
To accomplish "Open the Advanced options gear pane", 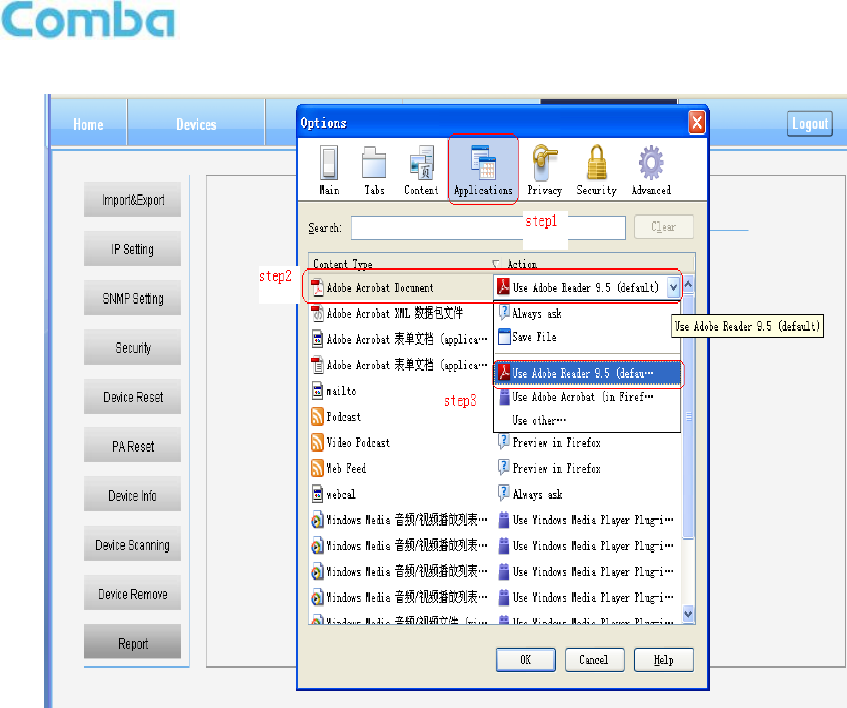I will tap(651, 170).
